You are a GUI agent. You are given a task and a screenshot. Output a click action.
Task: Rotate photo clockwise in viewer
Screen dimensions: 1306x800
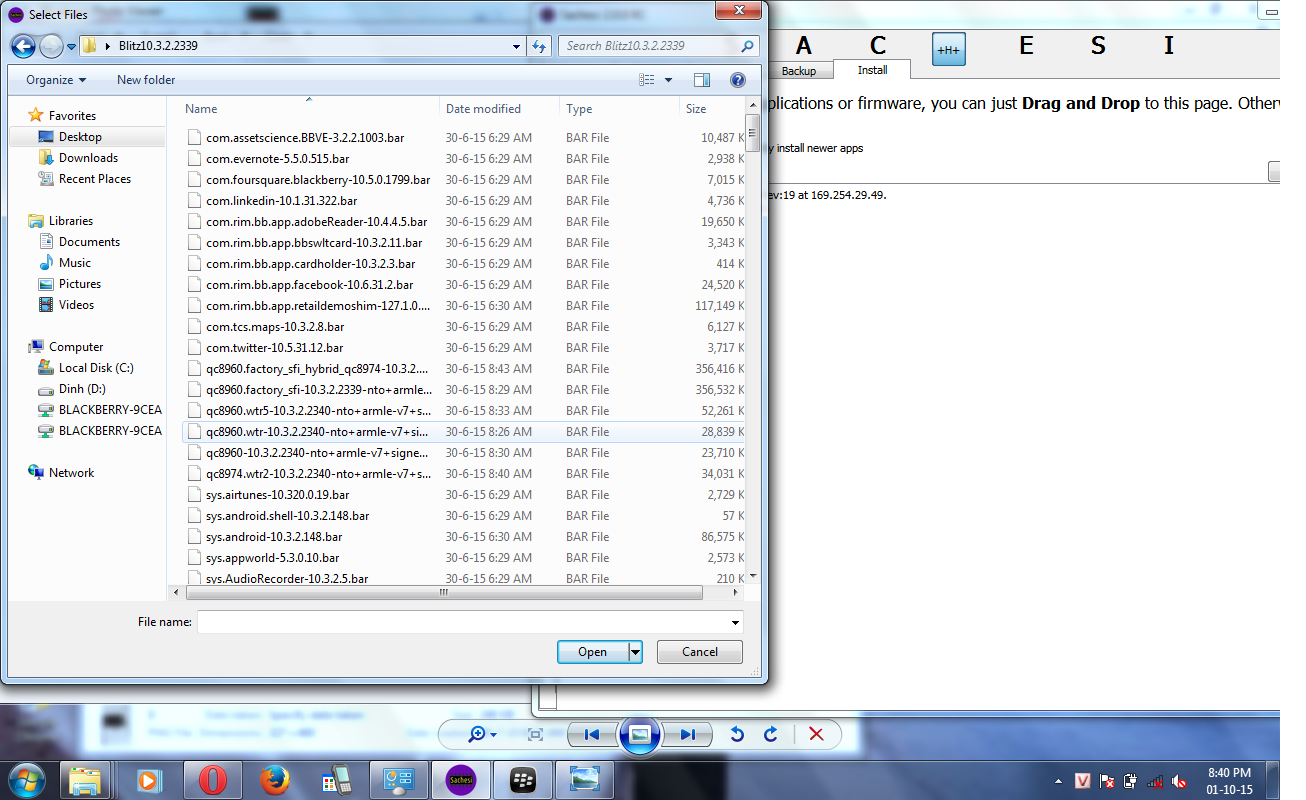[x=771, y=735]
